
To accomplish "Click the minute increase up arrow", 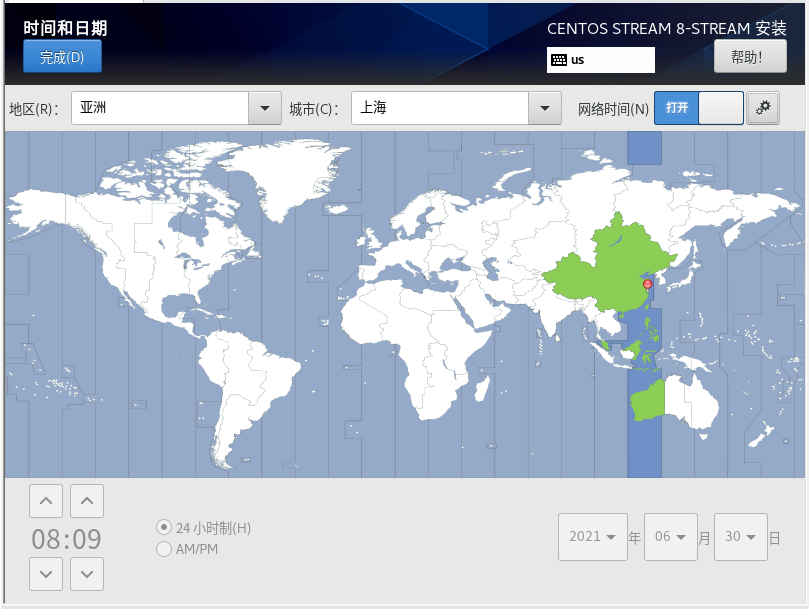I will [x=87, y=501].
